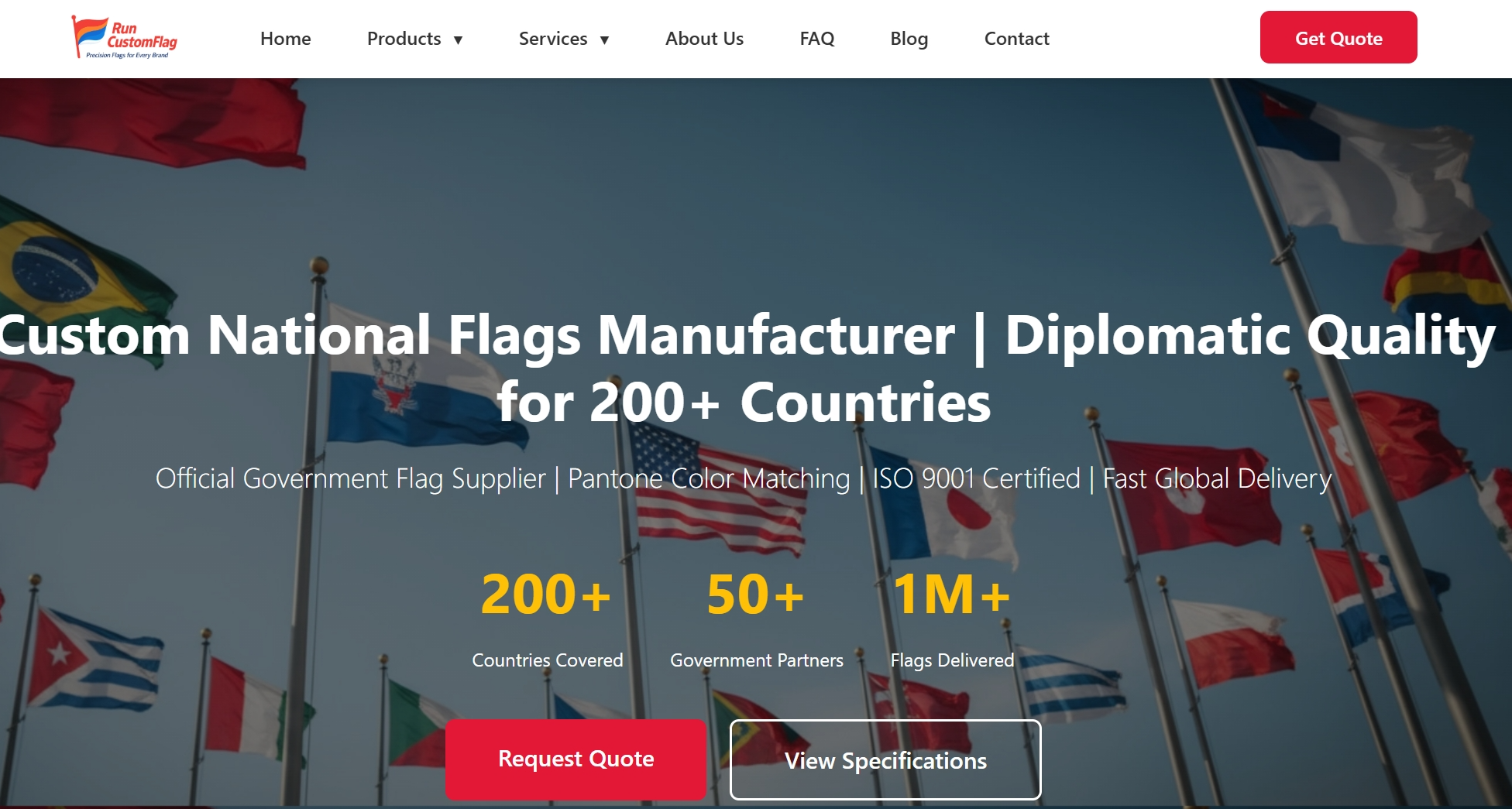Click the View Specifications outlined button

pyautogui.click(x=885, y=760)
